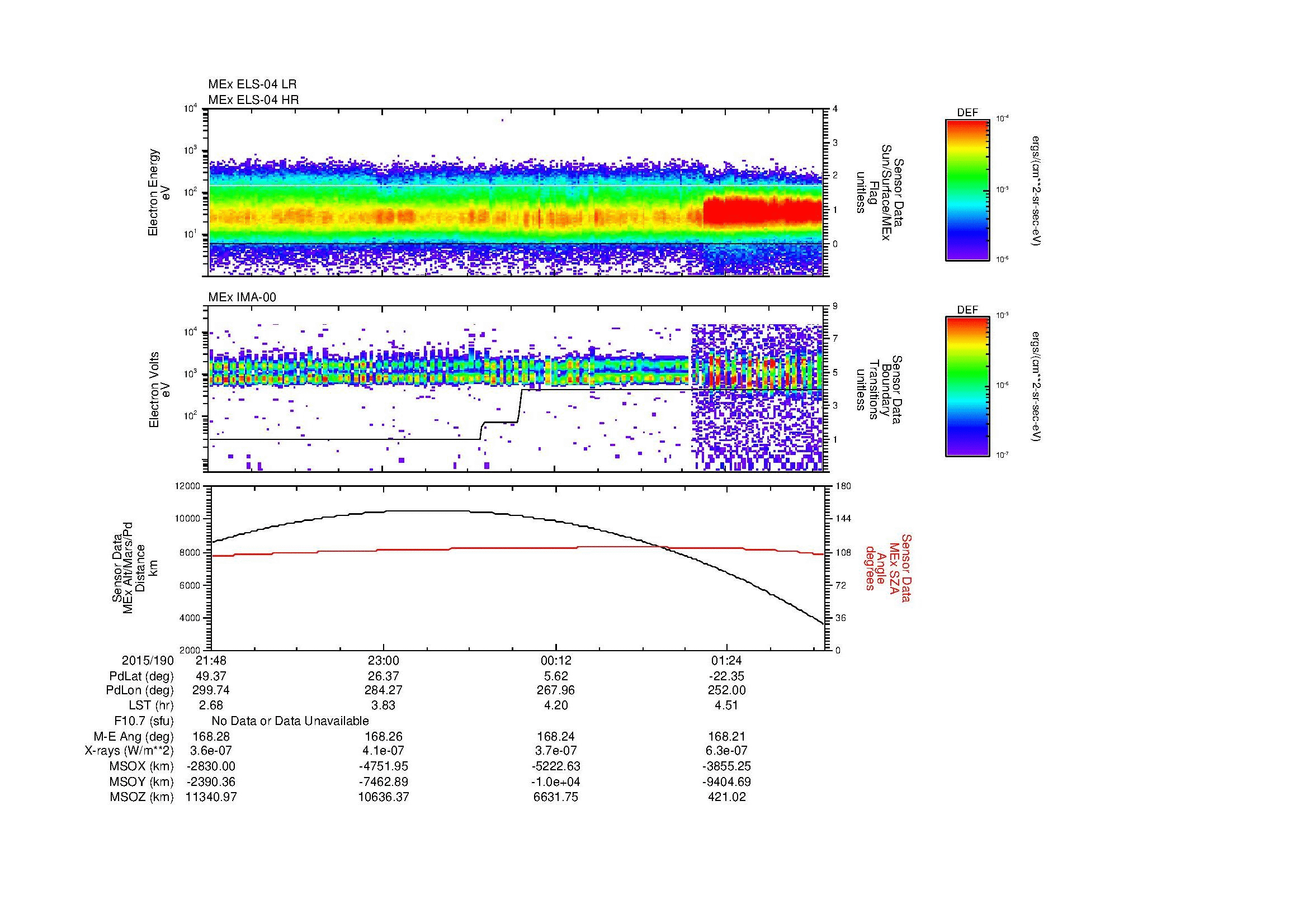
Task: Click X-rays value 6.3e-07
Action: click(x=728, y=751)
